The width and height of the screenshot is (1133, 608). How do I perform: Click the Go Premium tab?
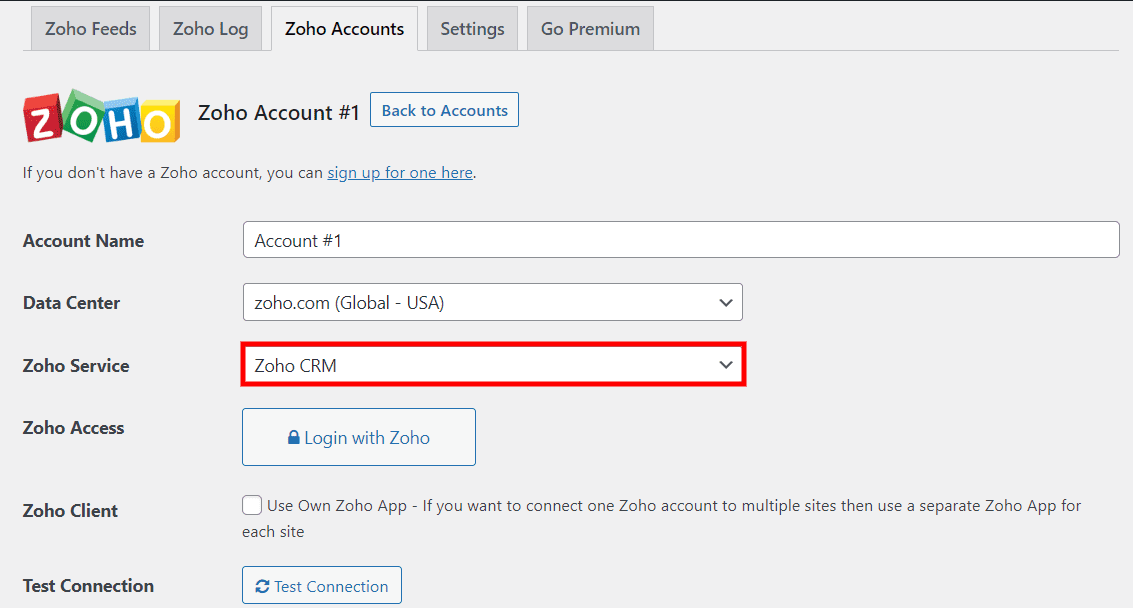point(589,28)
